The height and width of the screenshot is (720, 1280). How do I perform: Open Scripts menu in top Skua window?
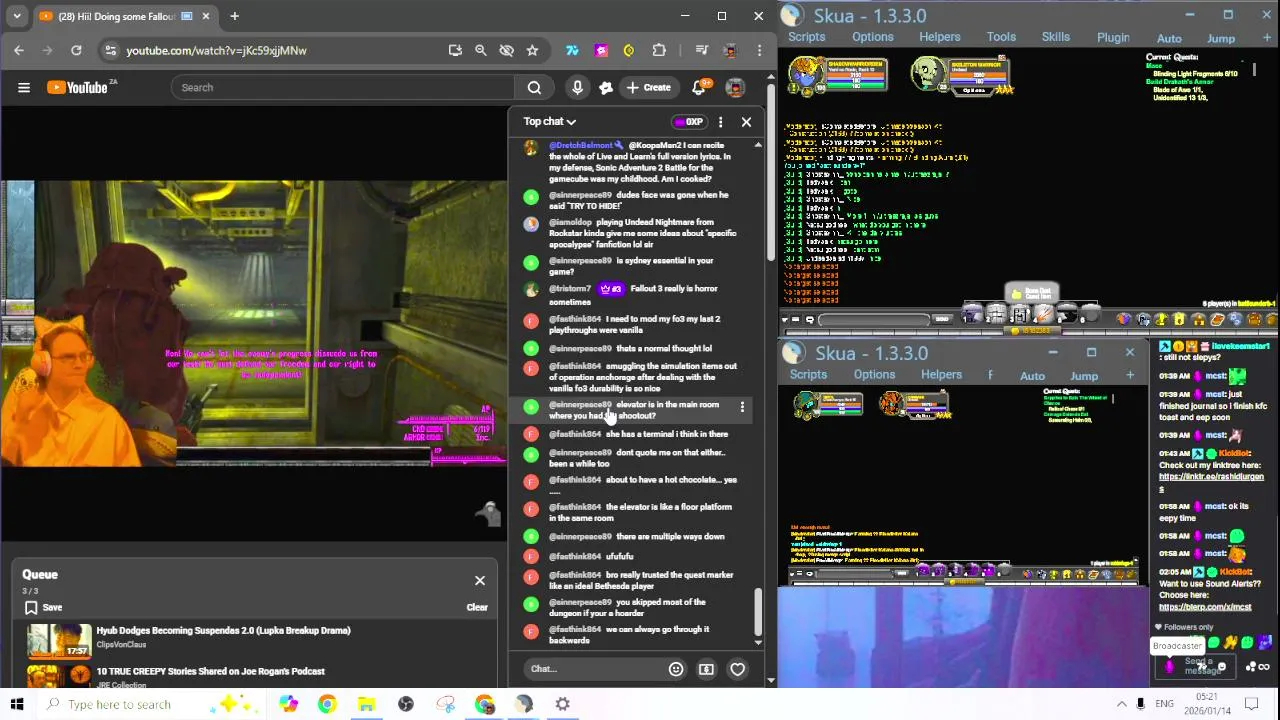[806, 37]
